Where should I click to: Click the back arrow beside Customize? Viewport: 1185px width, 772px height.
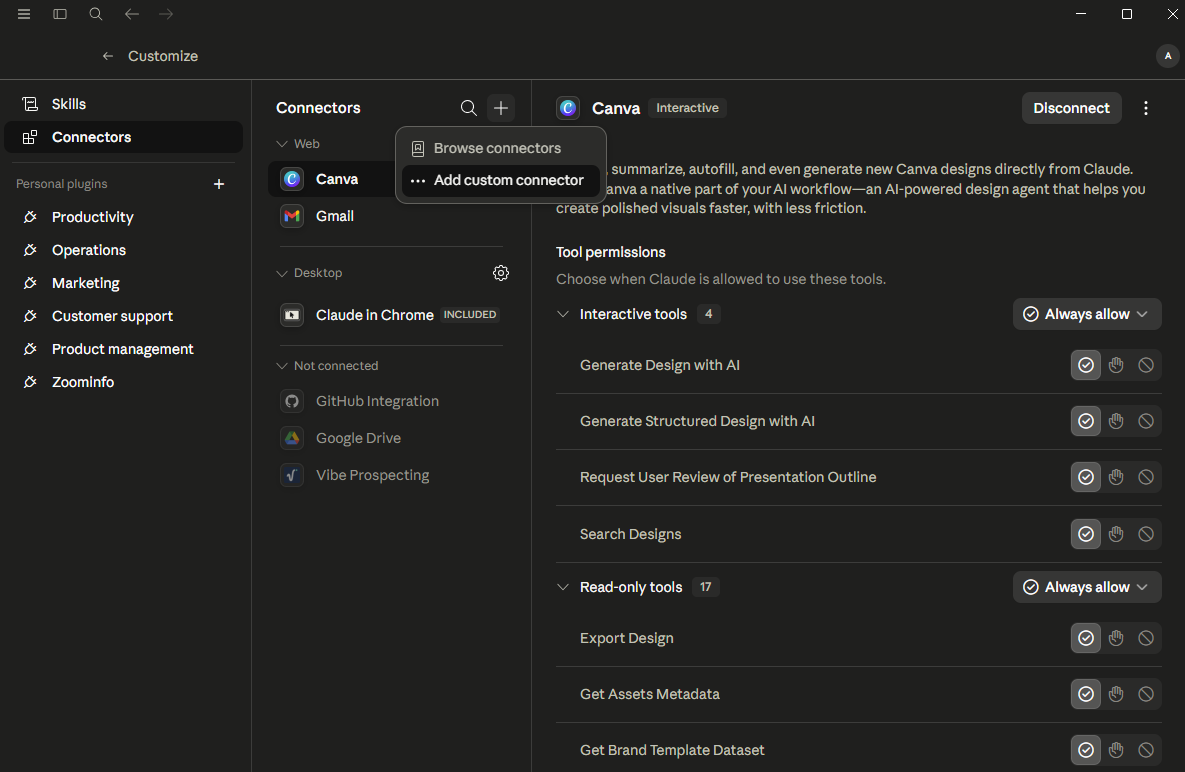pos(108,56)
